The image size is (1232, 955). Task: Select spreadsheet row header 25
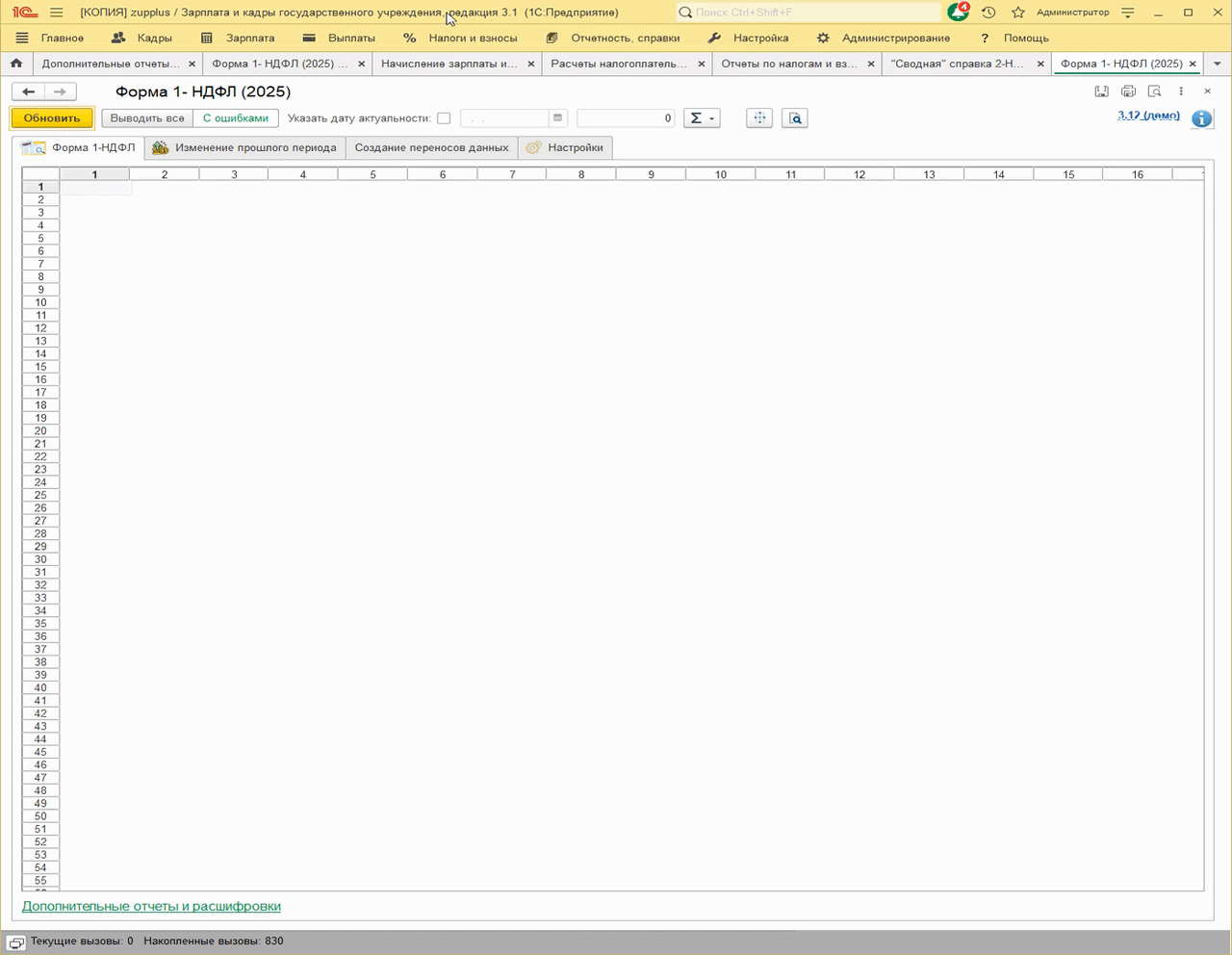[40, 496]
